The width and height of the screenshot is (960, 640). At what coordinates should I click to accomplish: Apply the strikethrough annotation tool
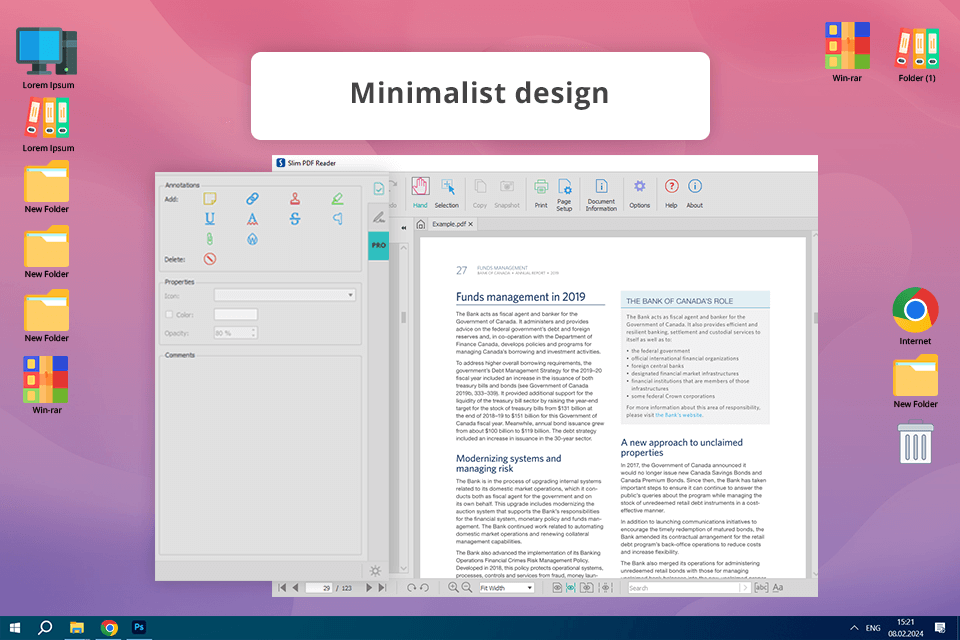click(295, 218)
